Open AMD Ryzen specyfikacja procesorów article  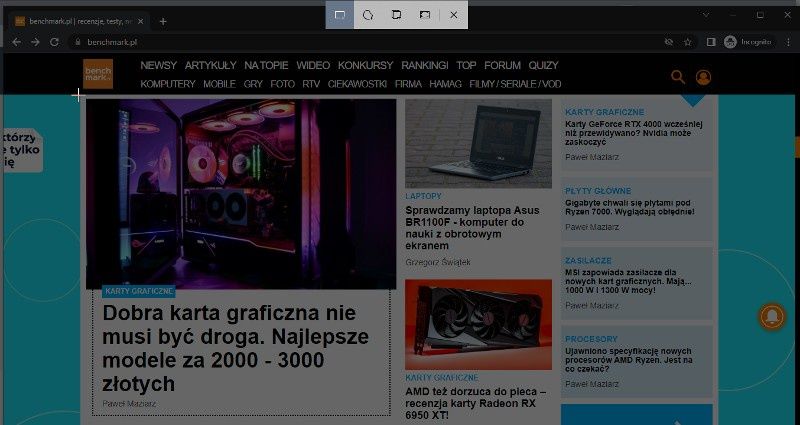[629, 360]
